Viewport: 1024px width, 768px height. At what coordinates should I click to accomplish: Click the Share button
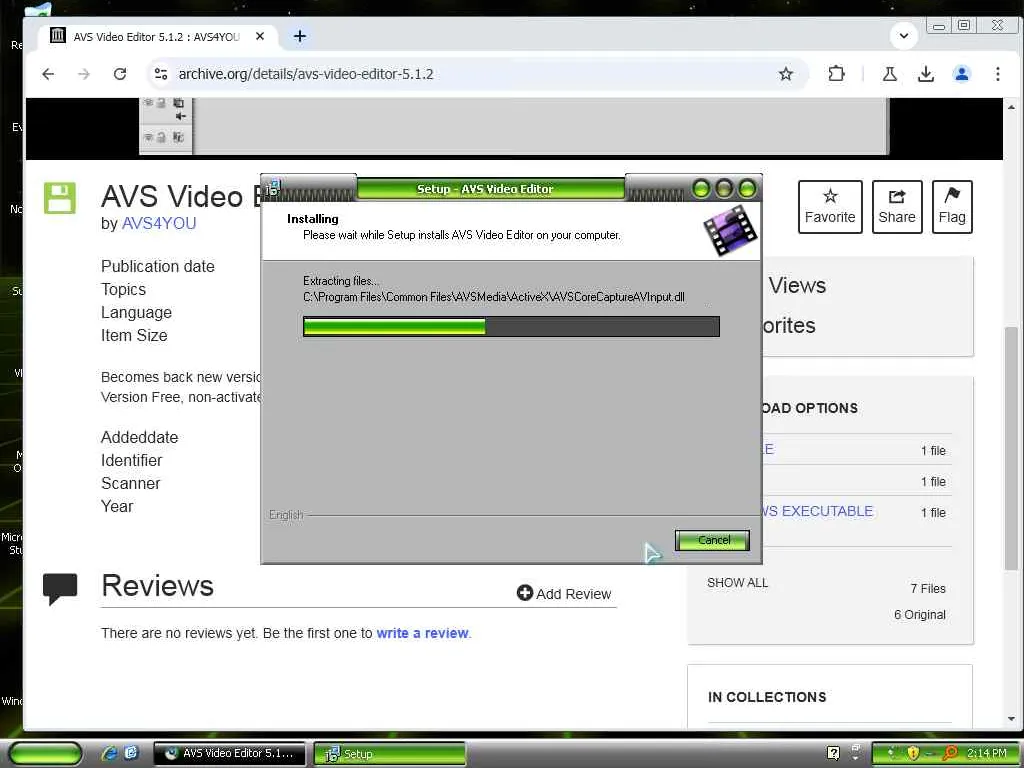897,206
